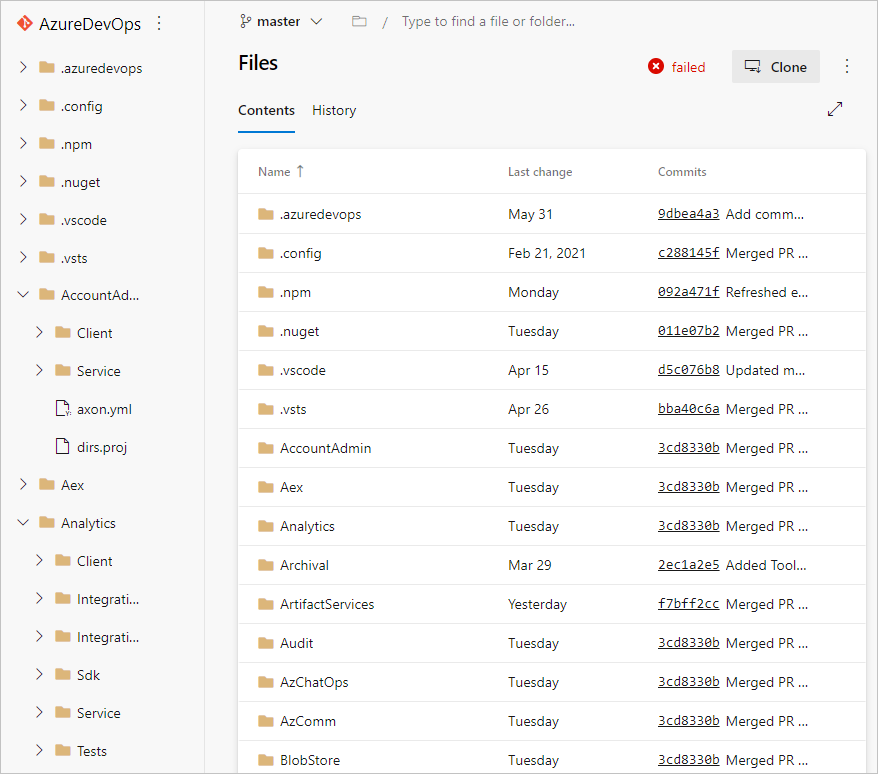Expand the .nuget folder in the sidebar
This screenshot has height=774, width=878.
(23, 181)
